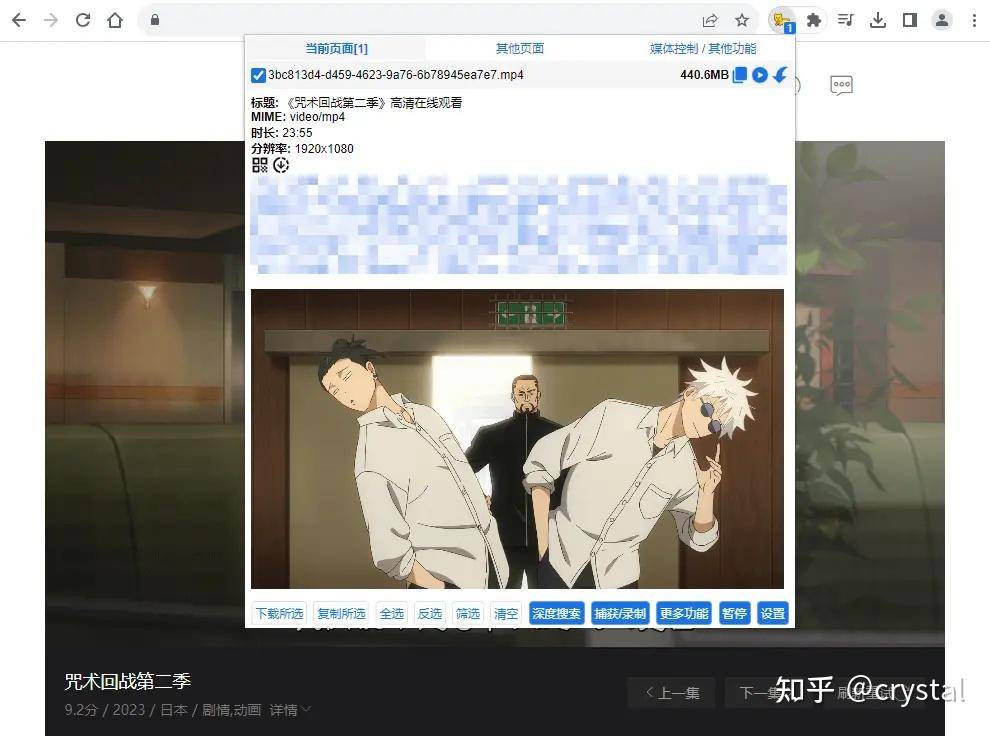The height and width of the screenshot is (736, 990).
Task: Expand the 详情 details dropdown
Action: click(290, 710)
